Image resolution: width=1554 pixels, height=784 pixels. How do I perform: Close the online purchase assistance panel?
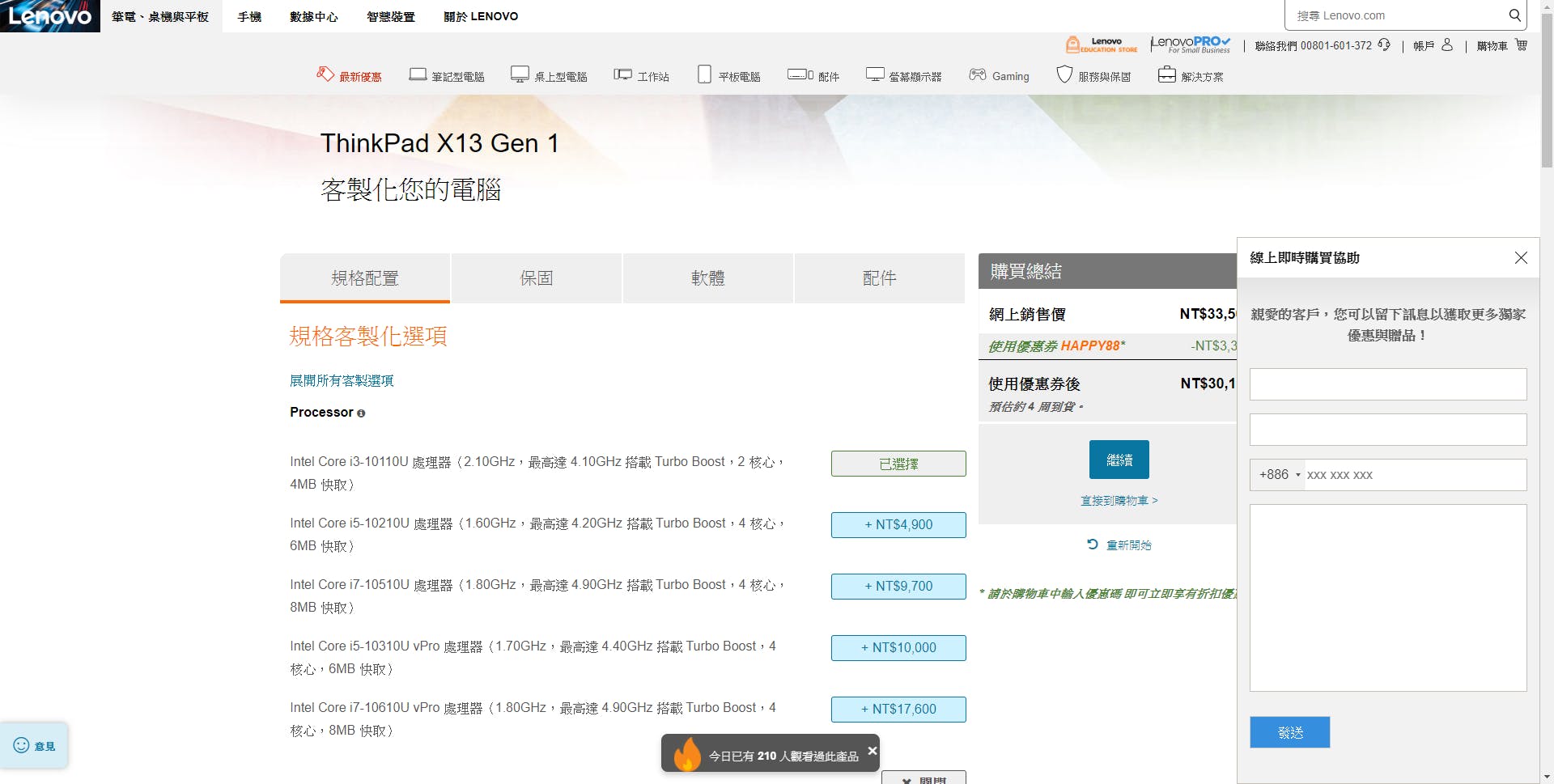[1521, 258]
